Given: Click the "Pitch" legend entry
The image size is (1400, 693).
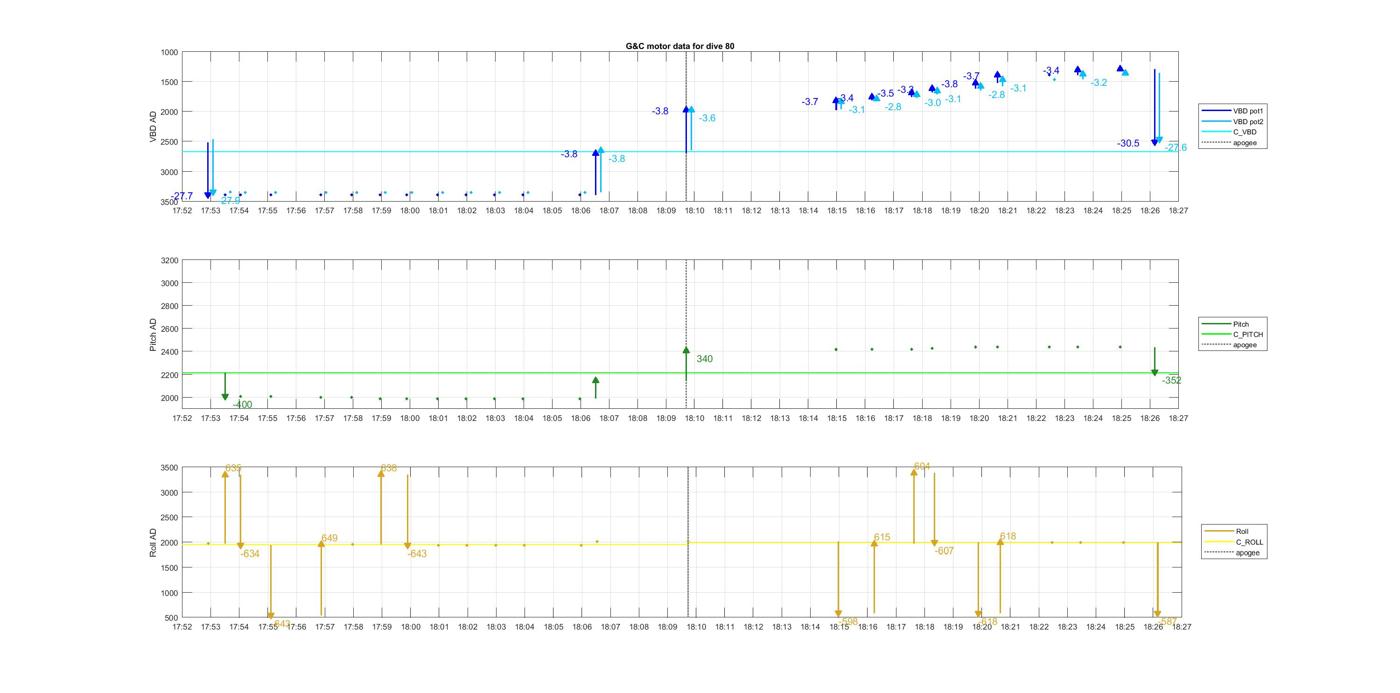Looking at the screenshot, I should [x=1225, y=324].
